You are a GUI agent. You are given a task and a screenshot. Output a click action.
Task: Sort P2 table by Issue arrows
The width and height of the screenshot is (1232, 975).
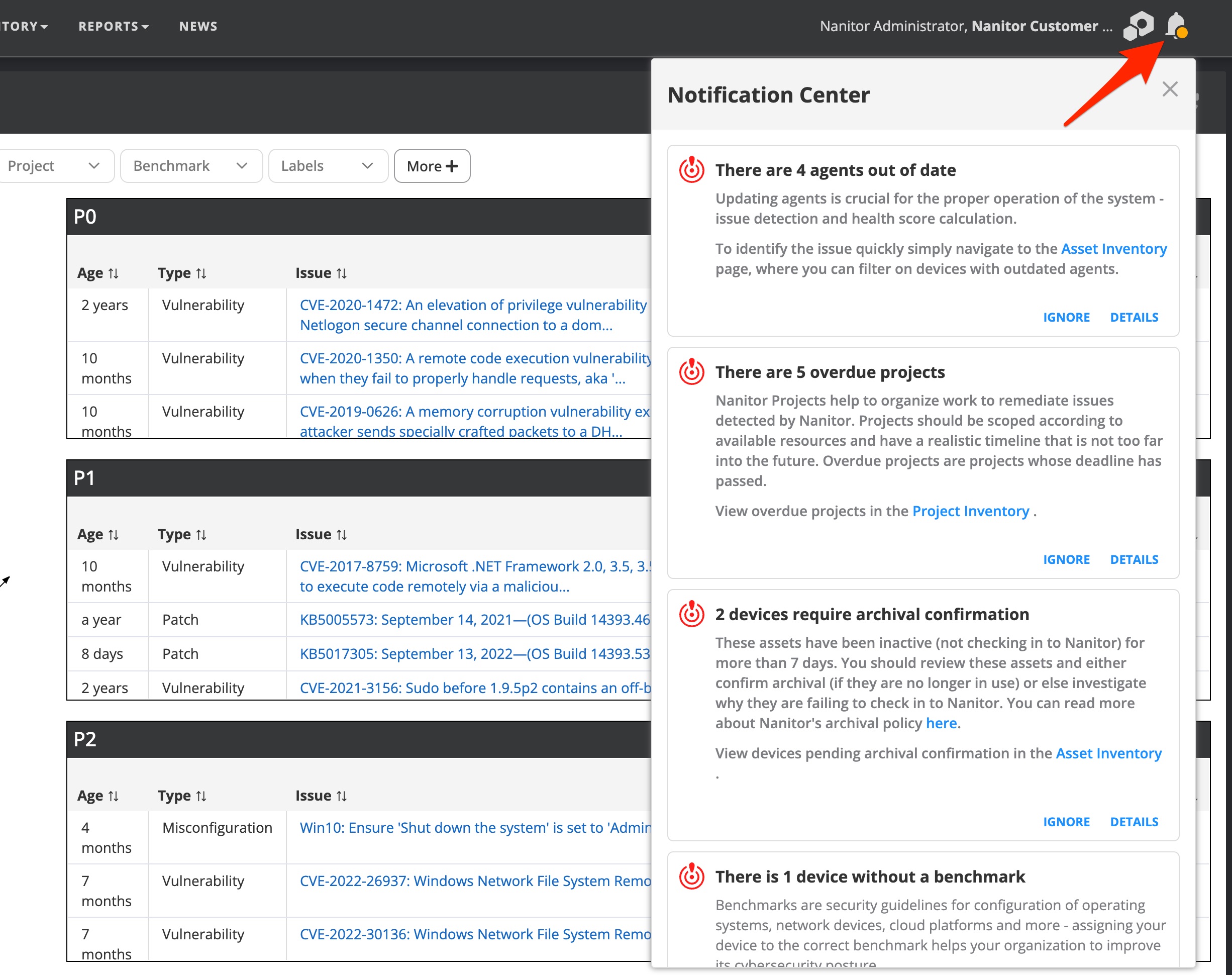341,796
